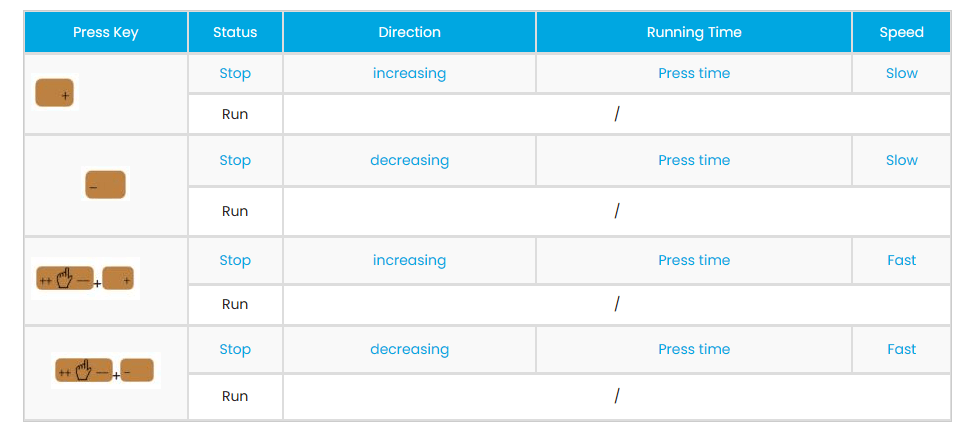The image size is (974, 444).
Task: Click the plus key in fast increasing combo
Action: (x=118, y=280)
